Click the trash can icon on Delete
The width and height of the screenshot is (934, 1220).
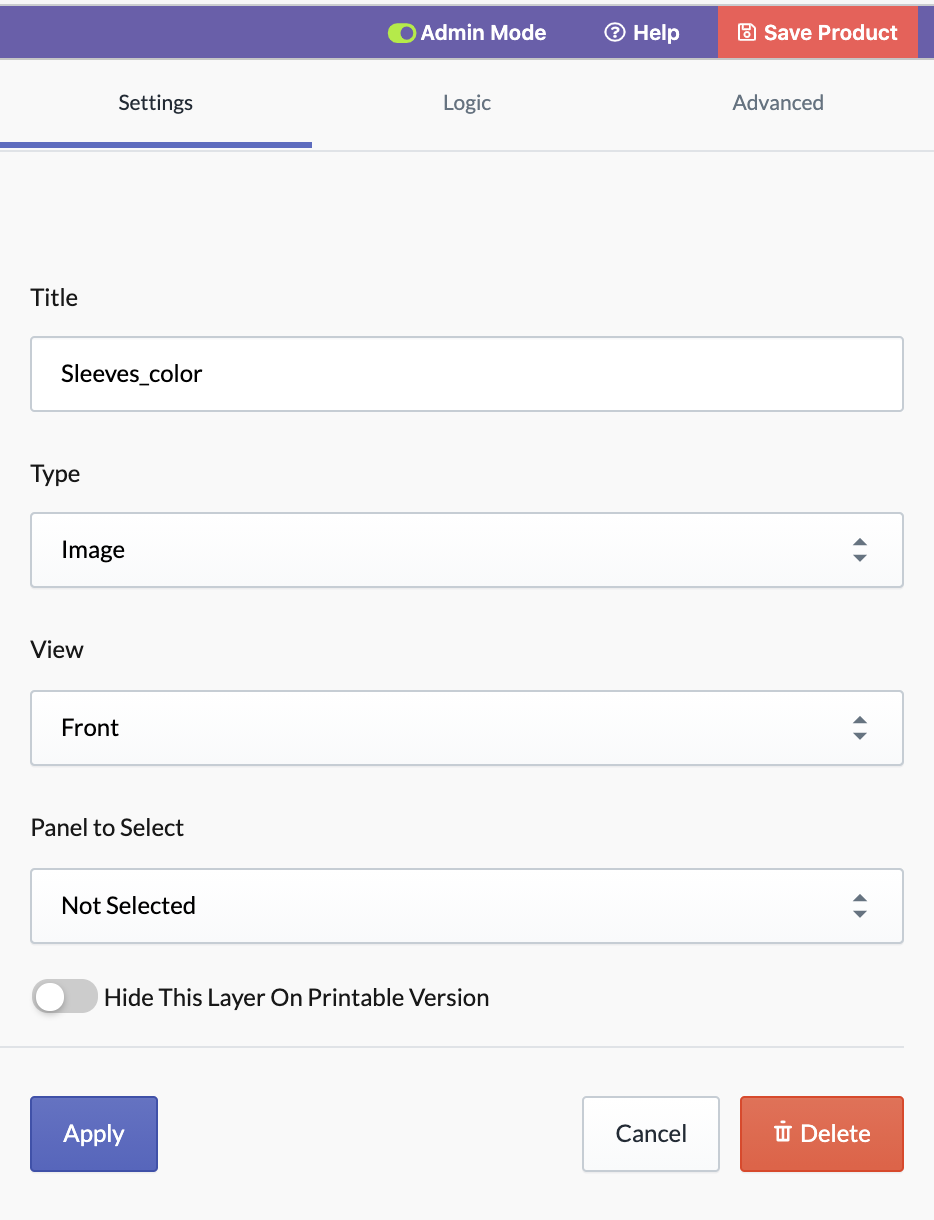(x=783, y=1133)
